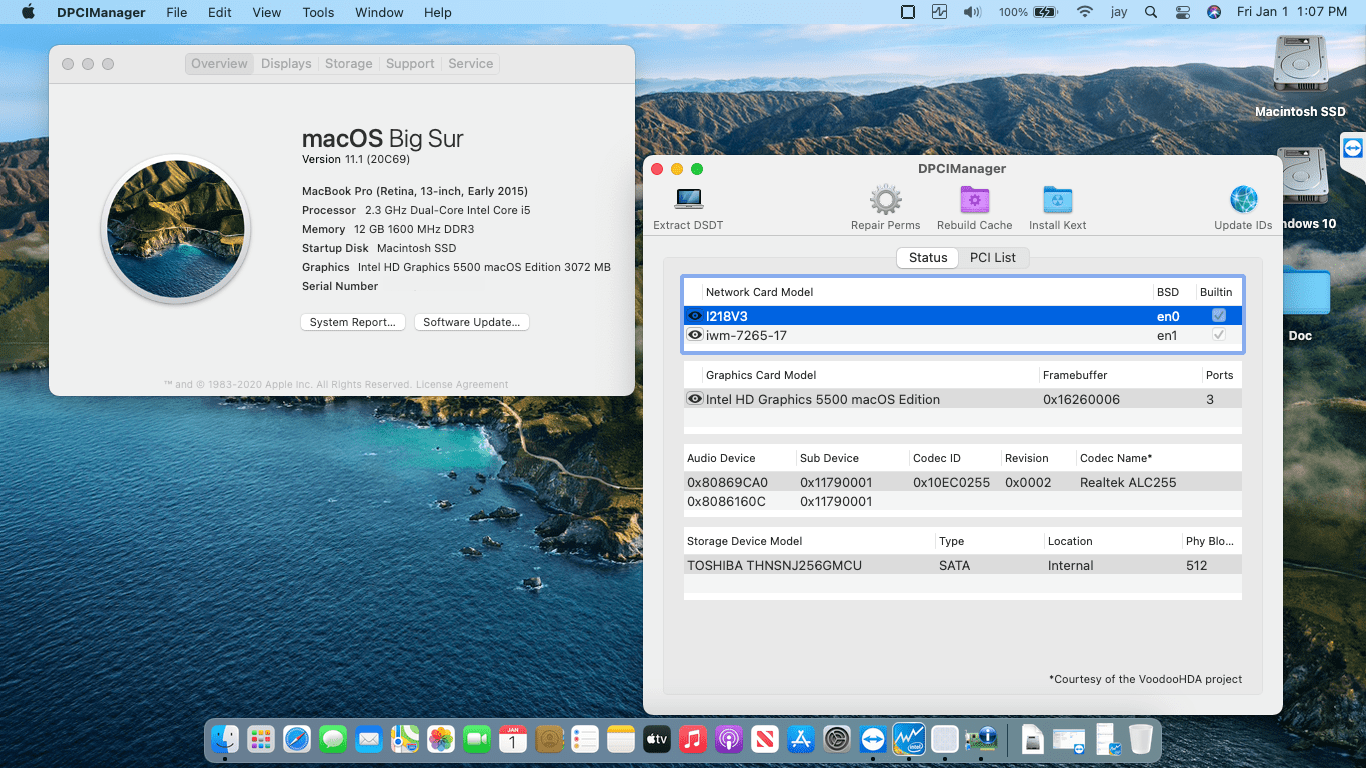Image resolution: width=1366 pixels, height=768 pixels.
Task: Open the Trash in the Dock
Action: [x=1141, y=739]
